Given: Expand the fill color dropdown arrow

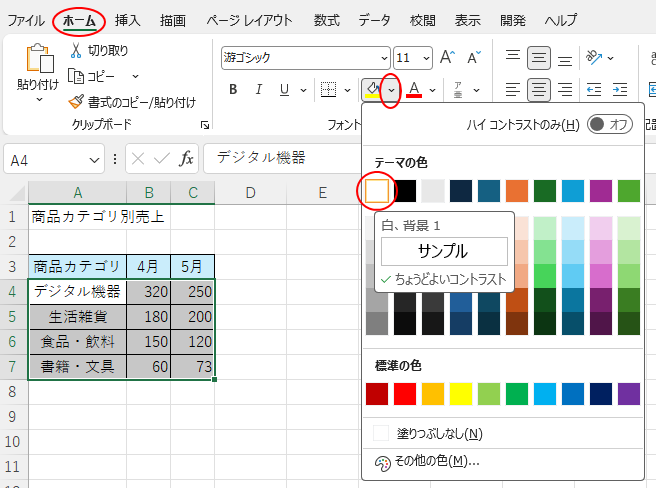Looking at the screenshot, I should click(391, 90).
